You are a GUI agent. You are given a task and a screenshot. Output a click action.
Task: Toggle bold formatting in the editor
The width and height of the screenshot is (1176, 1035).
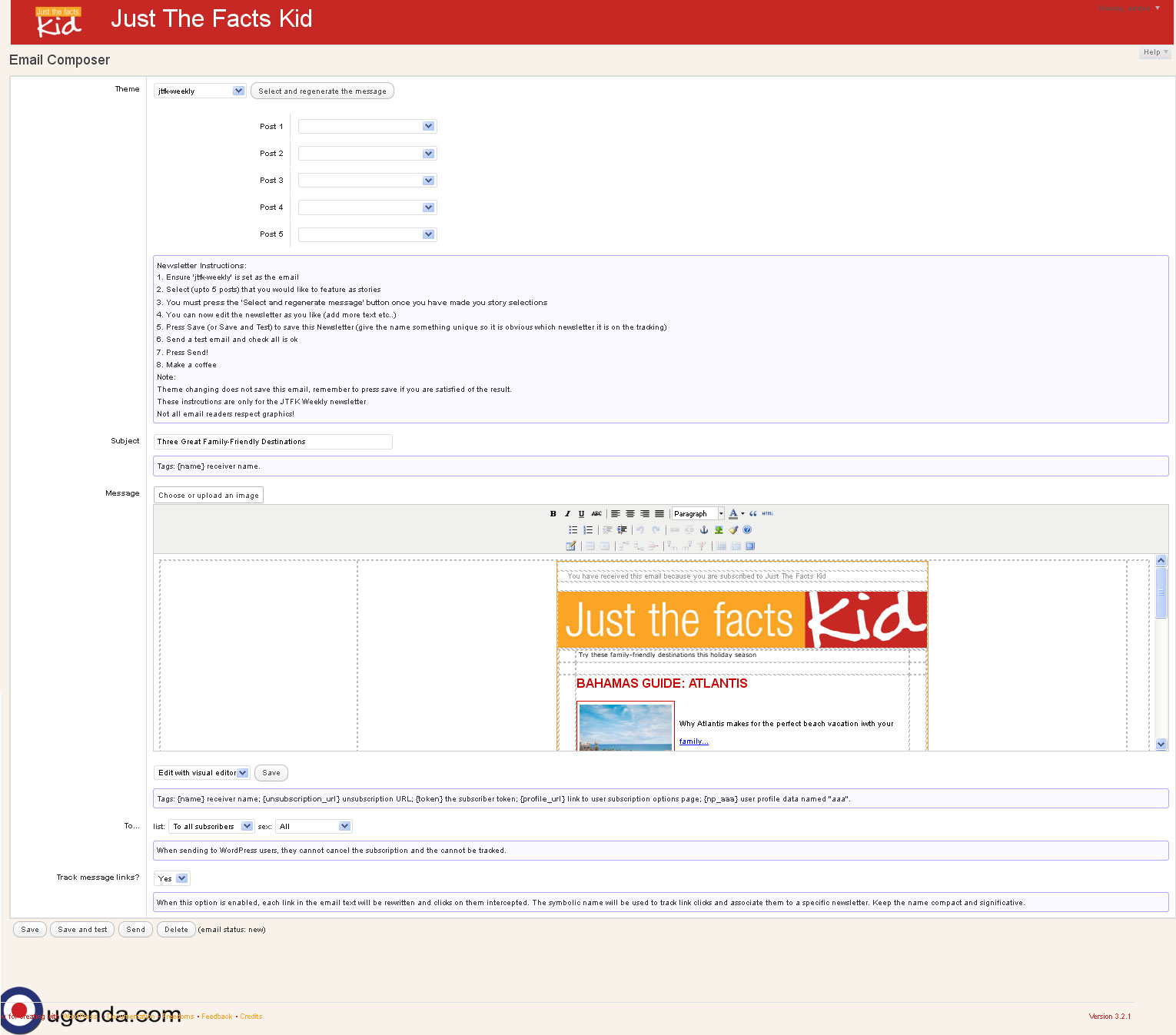(553, 514)
